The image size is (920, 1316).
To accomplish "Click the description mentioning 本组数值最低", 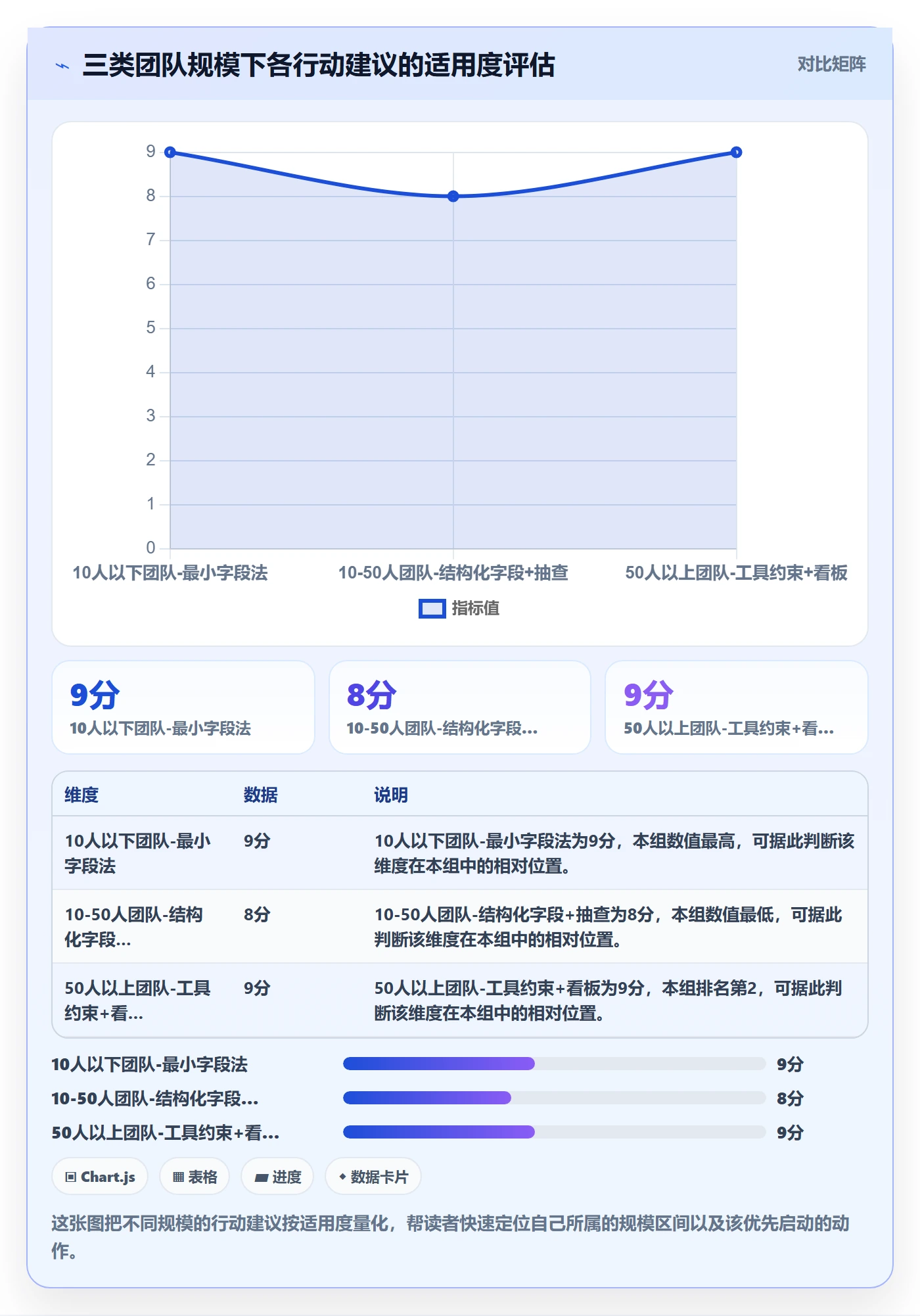I will (x=609, y=927).
